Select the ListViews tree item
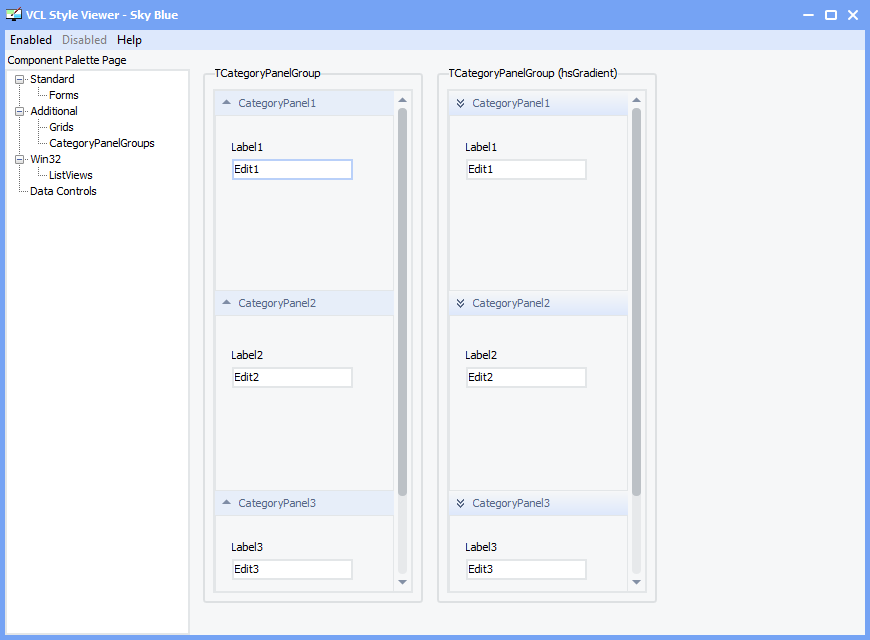The height and width of the screenshot is (640, 870). point(70,175)
